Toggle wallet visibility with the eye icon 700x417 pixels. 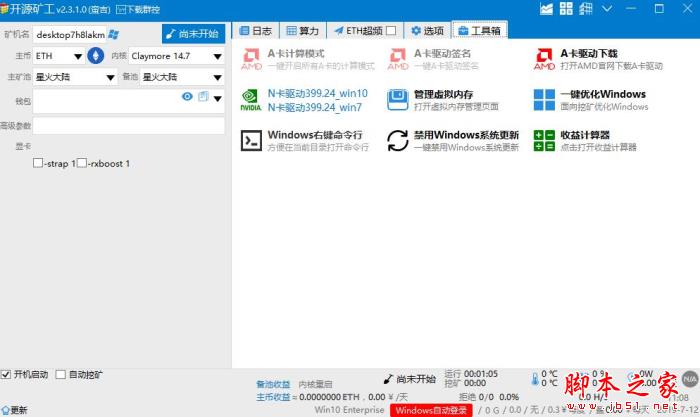[x=187, y=96]
